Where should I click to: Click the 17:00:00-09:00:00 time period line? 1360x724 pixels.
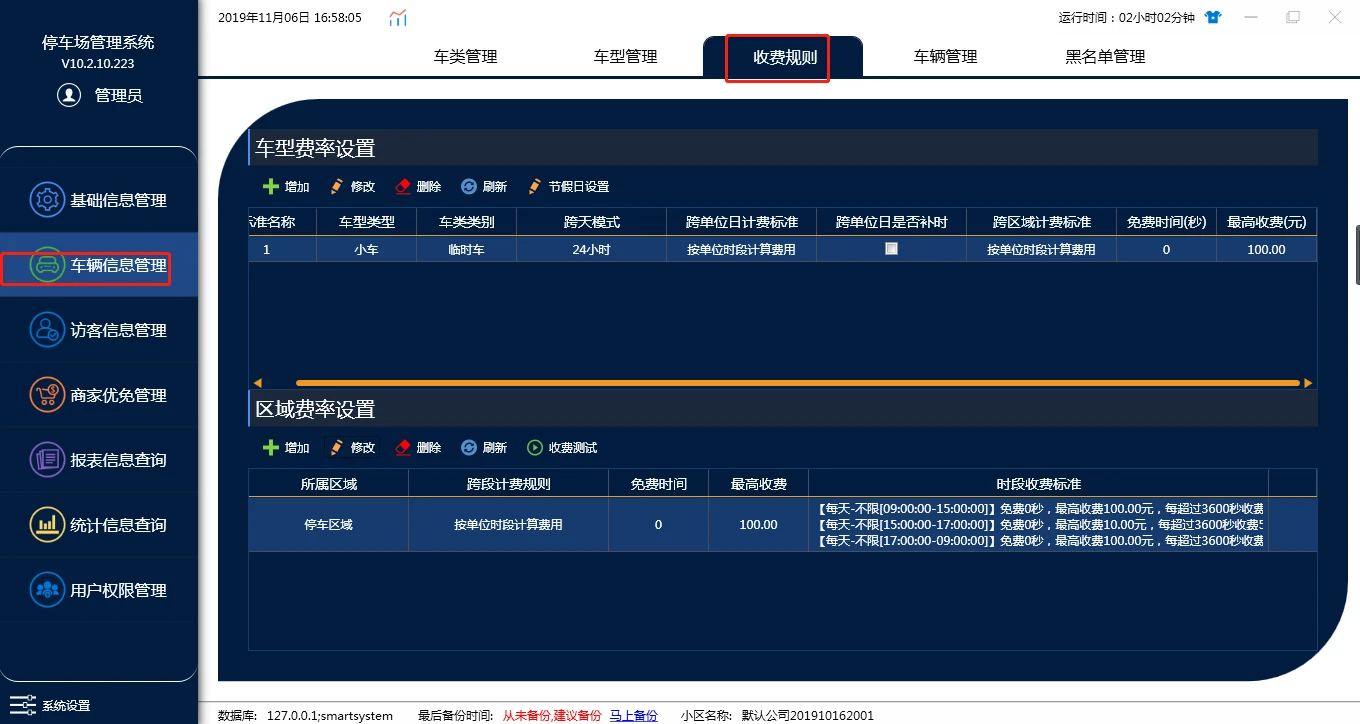pos(1040,540)
